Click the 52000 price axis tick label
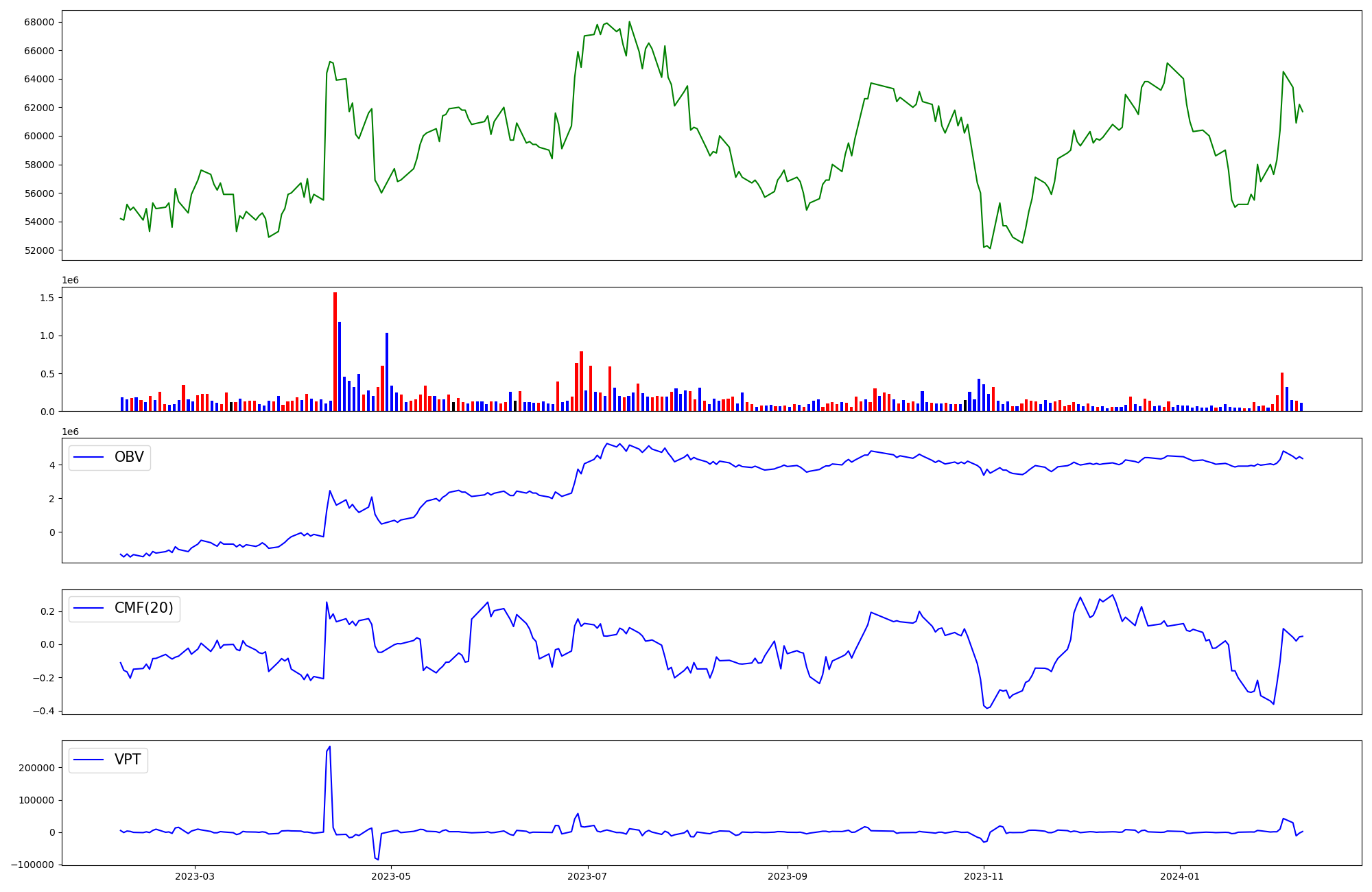 (39, 250)
